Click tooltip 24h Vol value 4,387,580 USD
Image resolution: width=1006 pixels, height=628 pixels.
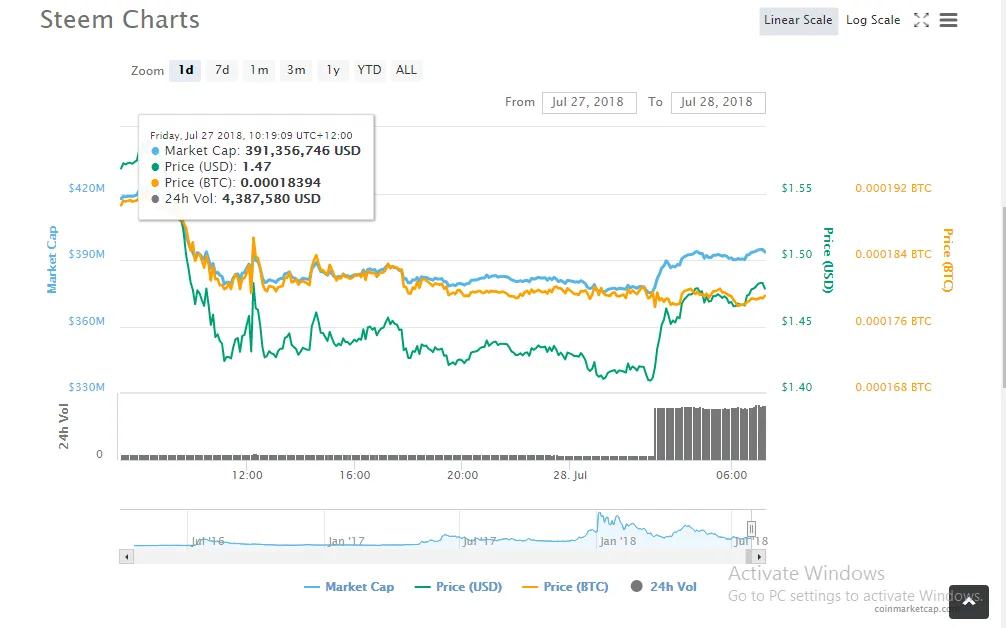coord(271,199)
